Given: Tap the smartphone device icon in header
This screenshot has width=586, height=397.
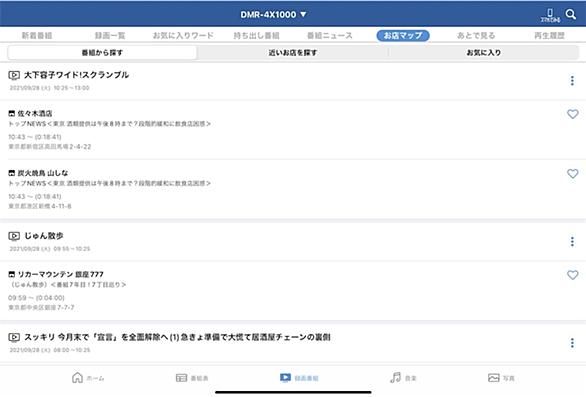Looking at the screenshot, I should coord(550,15).
